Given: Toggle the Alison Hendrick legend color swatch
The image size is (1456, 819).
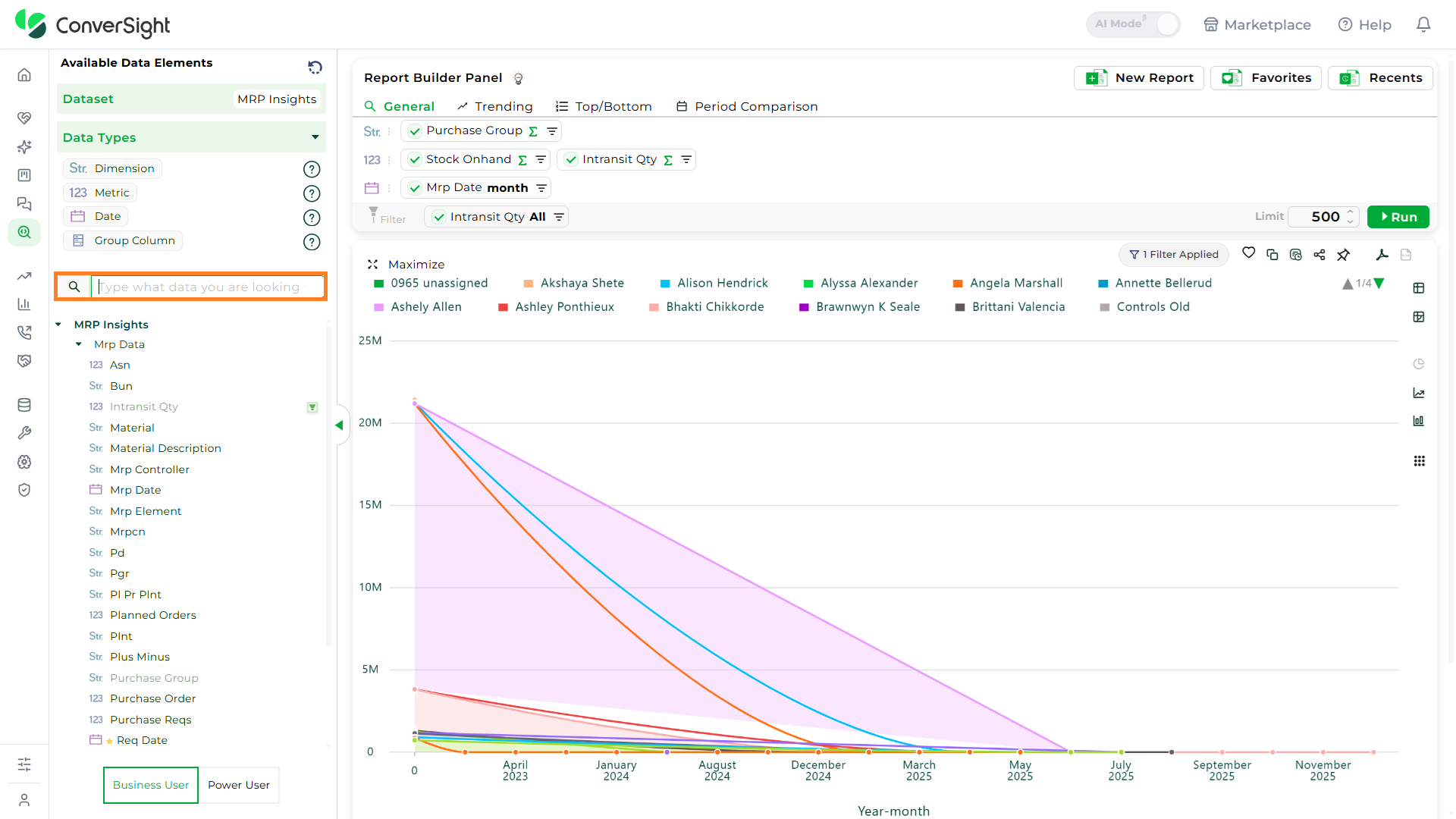Looking at the screenshot, I should coord(665,284).
